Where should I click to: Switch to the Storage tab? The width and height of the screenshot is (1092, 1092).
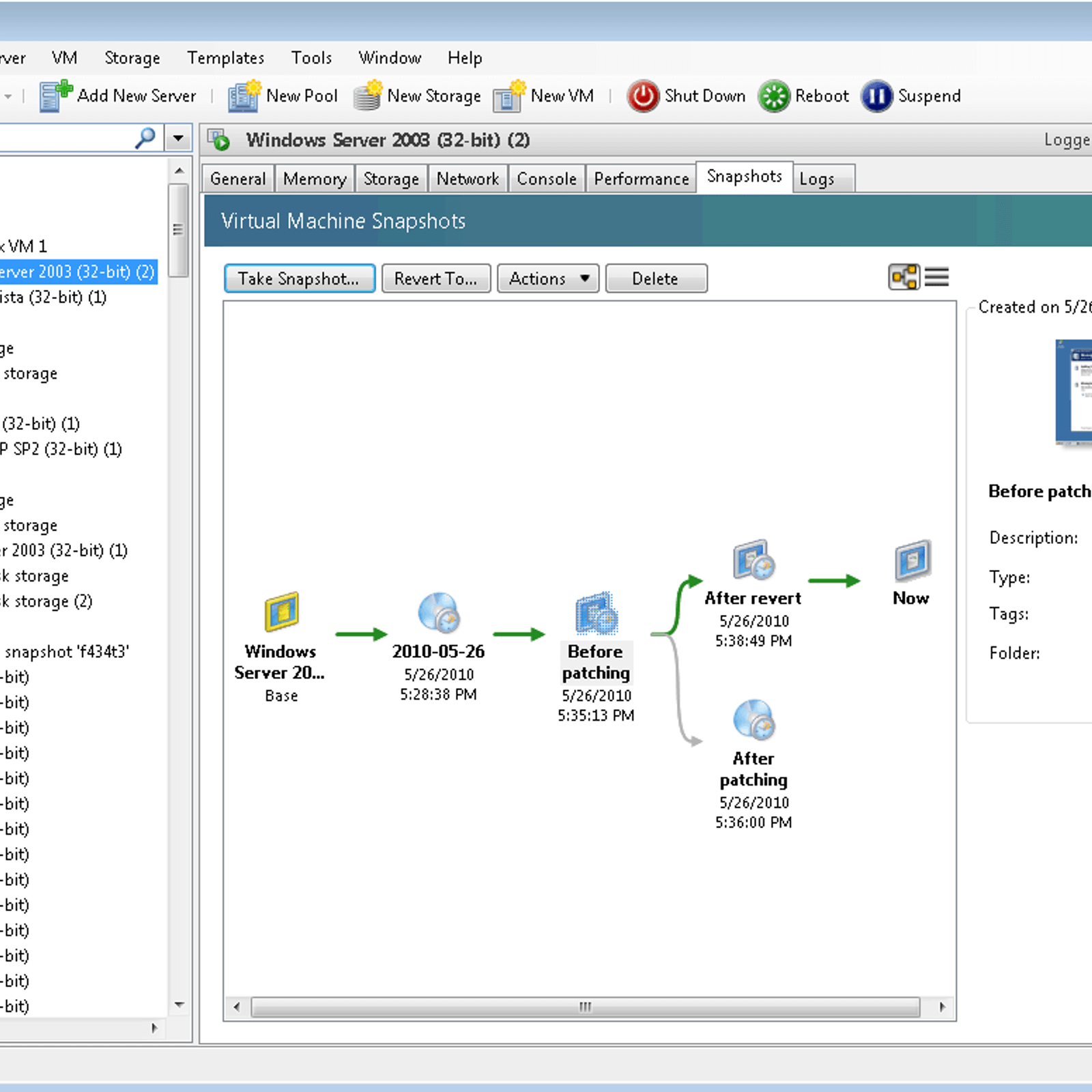click(391, 179)
